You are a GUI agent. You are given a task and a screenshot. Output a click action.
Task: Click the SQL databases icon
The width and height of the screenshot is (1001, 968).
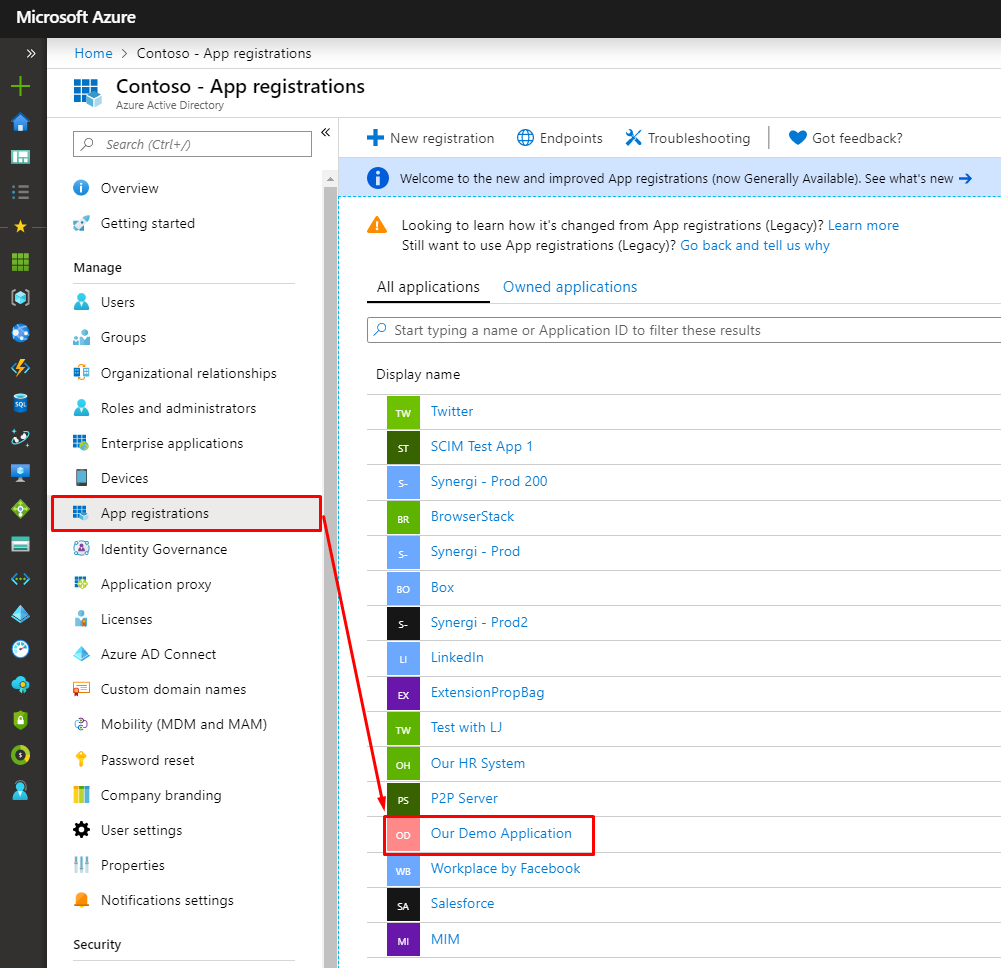(20, 402)
